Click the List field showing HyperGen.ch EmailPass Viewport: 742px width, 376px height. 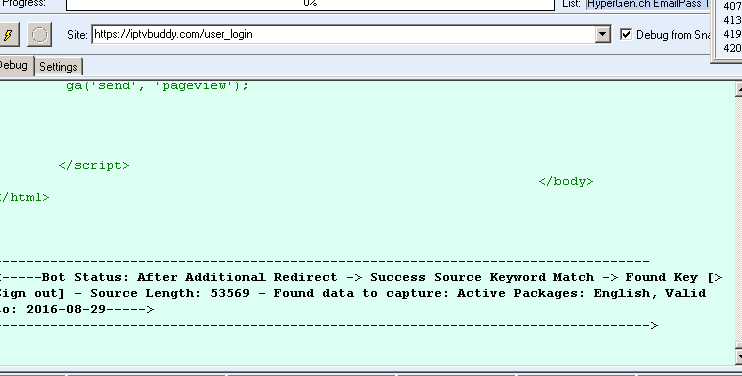[x=648, y=4]
